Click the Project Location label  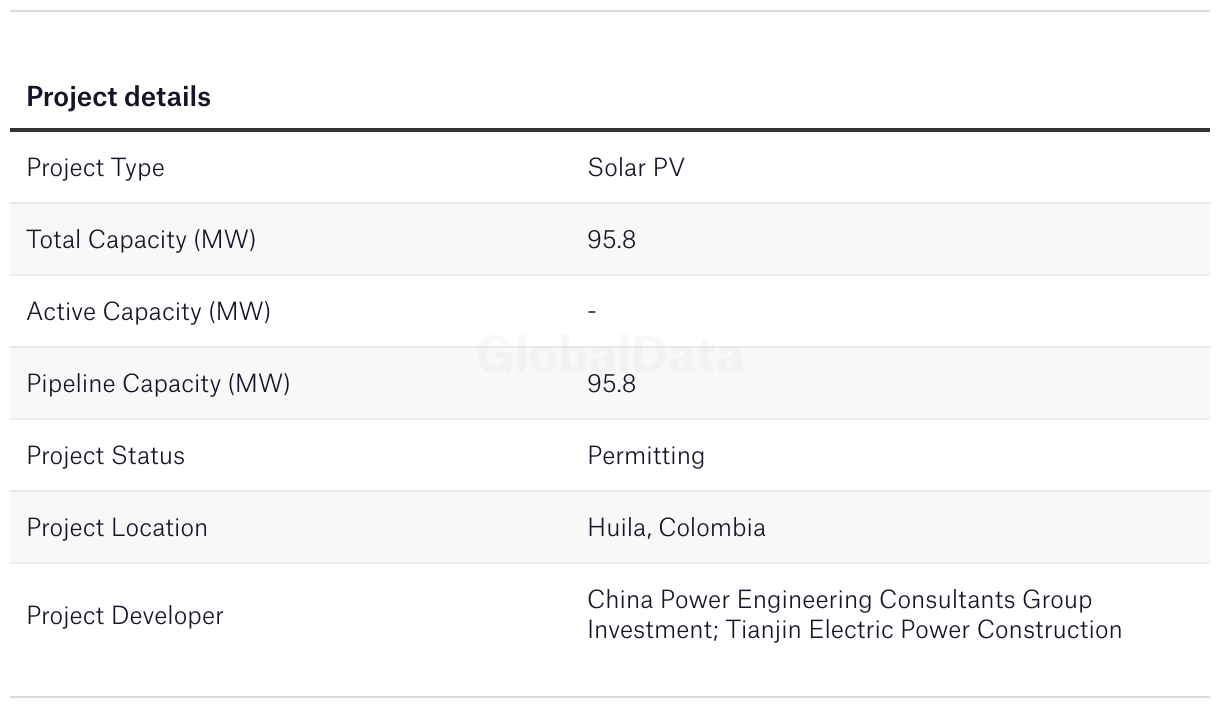pos(117,528)
